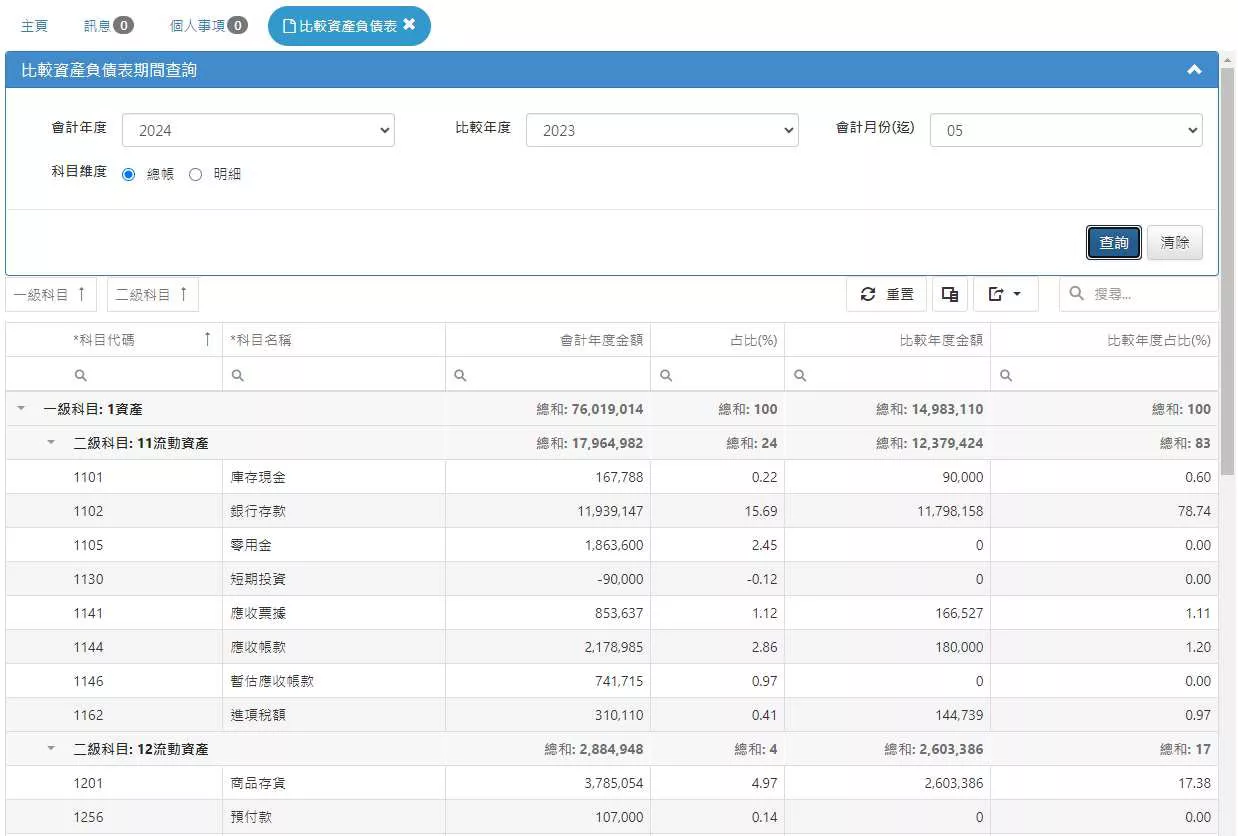Select the 明細 radio option
The width and height of the screenshot is (1238, 836).
(x=195, y=174)
